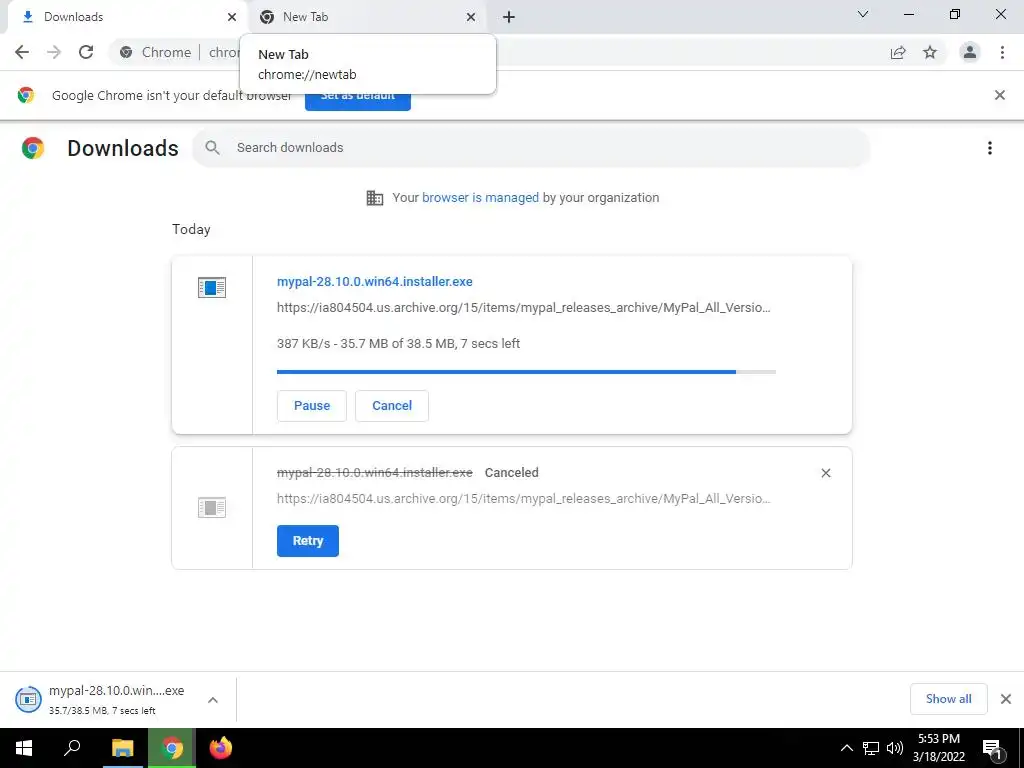Dismiss the default browser notification bar
Image resolution: width=1024 pixels, height=768 pixels.
click(x=1000, y=95)
